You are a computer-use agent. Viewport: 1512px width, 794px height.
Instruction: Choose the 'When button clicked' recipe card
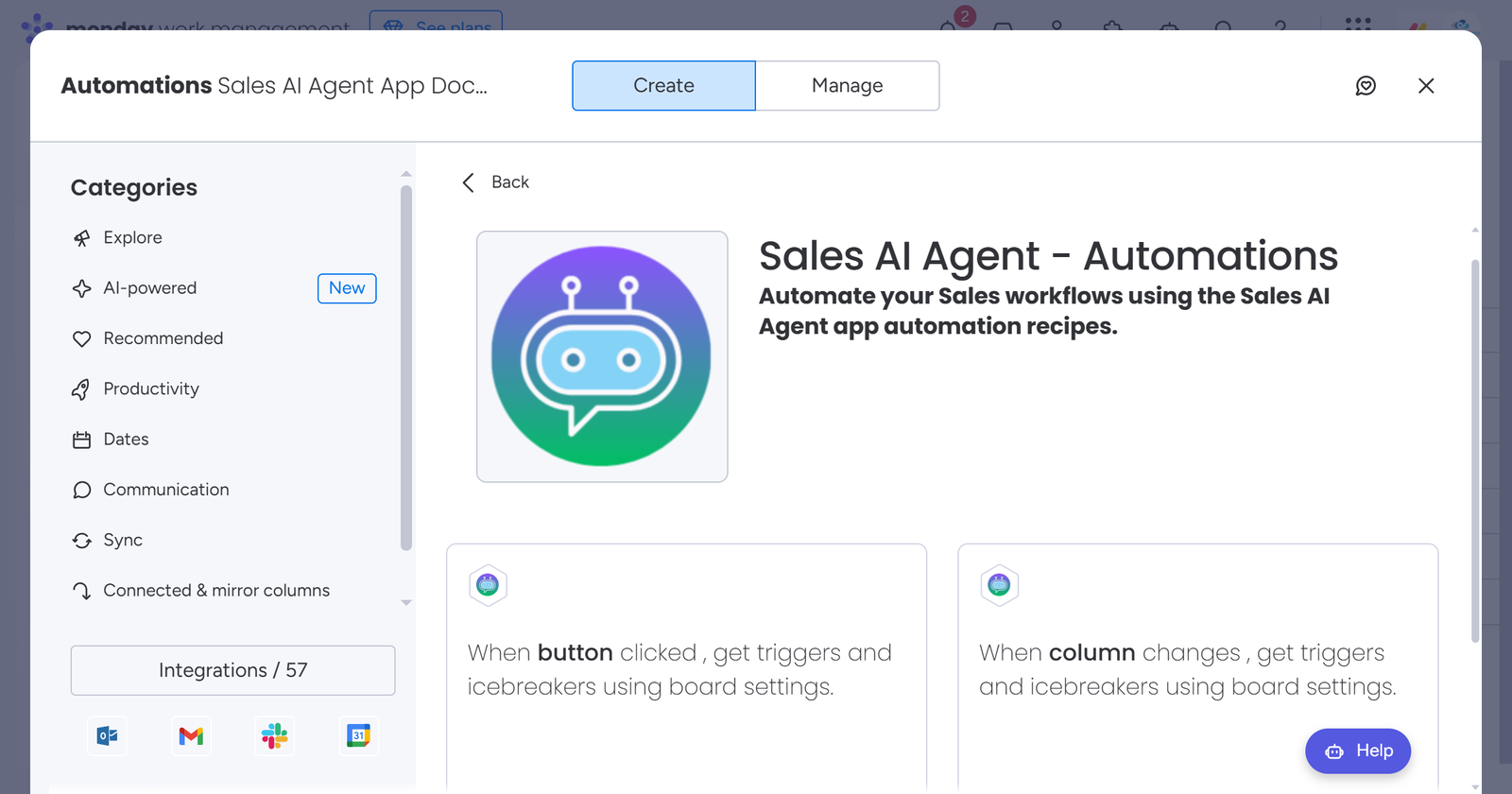[686, 667]
